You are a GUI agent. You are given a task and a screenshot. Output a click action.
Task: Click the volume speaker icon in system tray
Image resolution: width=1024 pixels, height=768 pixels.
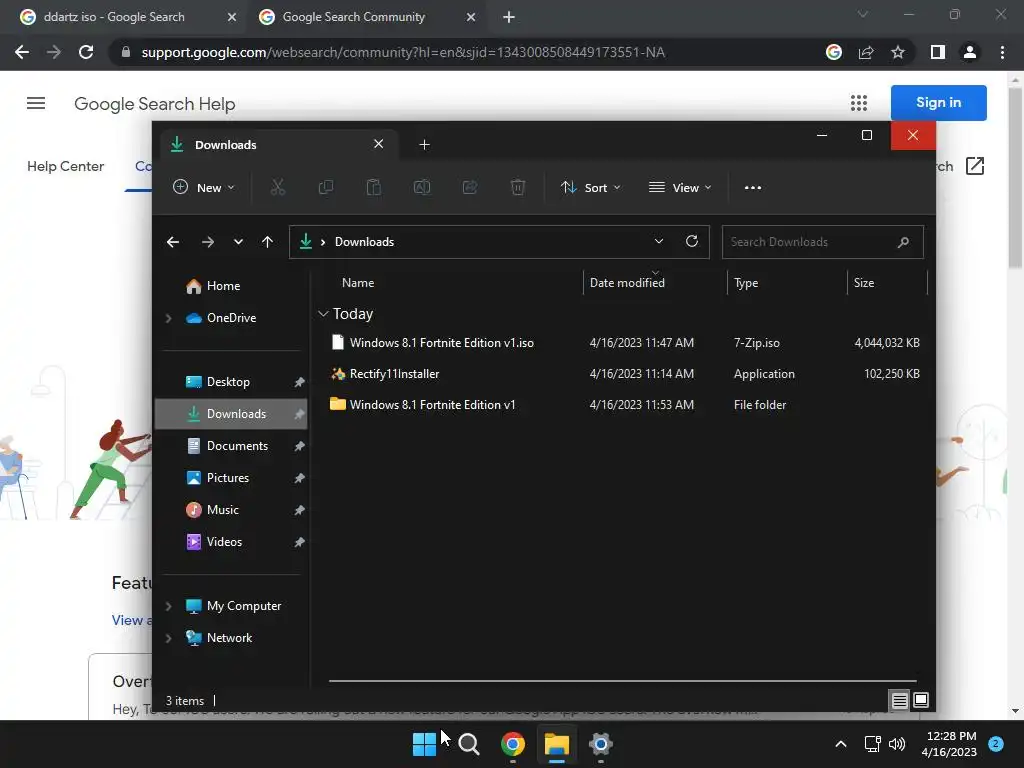point(897,744)
